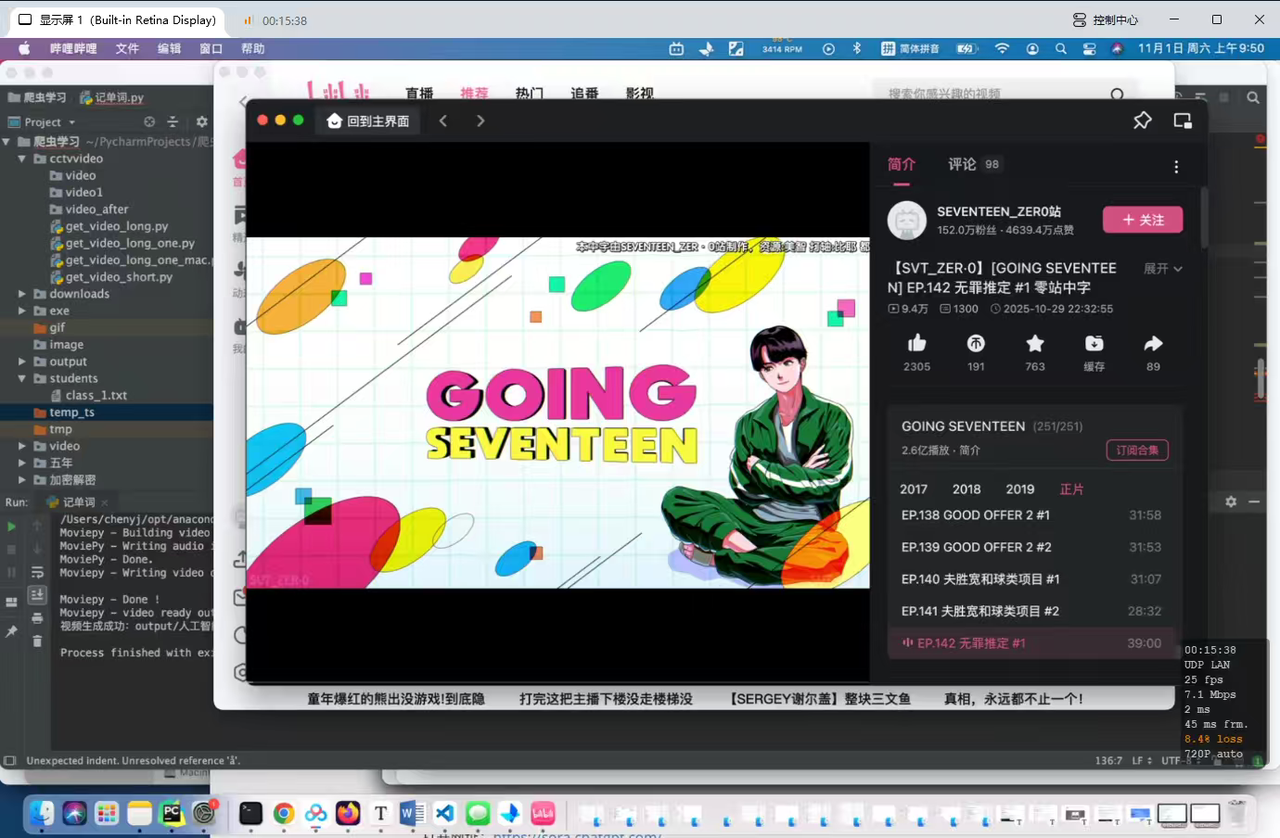Open PyCharm Project panel settings gear
Screen dimensions: 1280x838
201,122
